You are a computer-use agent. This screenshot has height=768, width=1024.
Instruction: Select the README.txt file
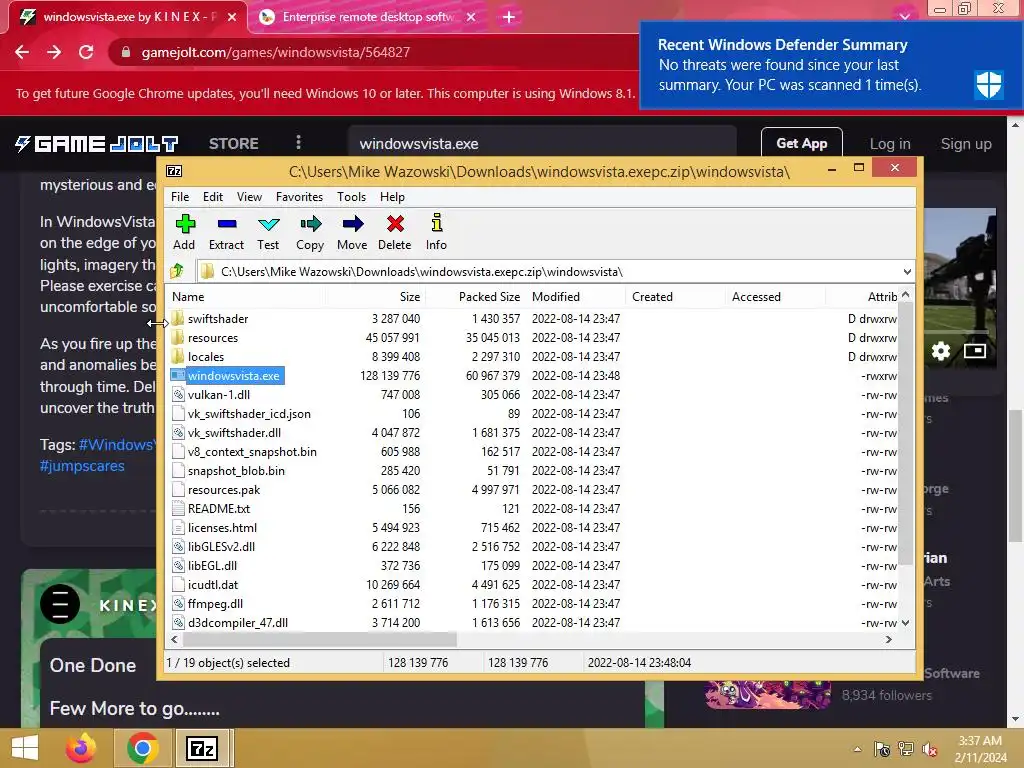pos(219,509)
